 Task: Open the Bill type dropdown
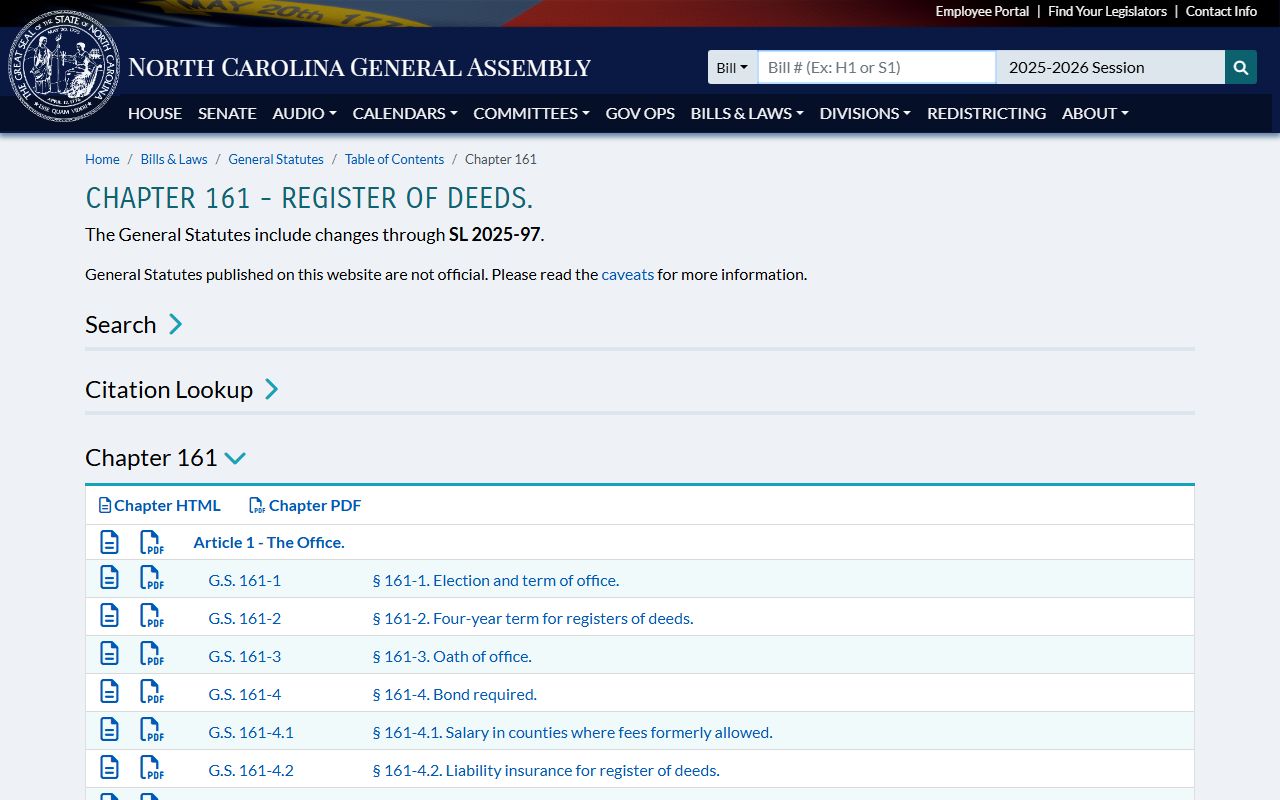click(732, 67)
